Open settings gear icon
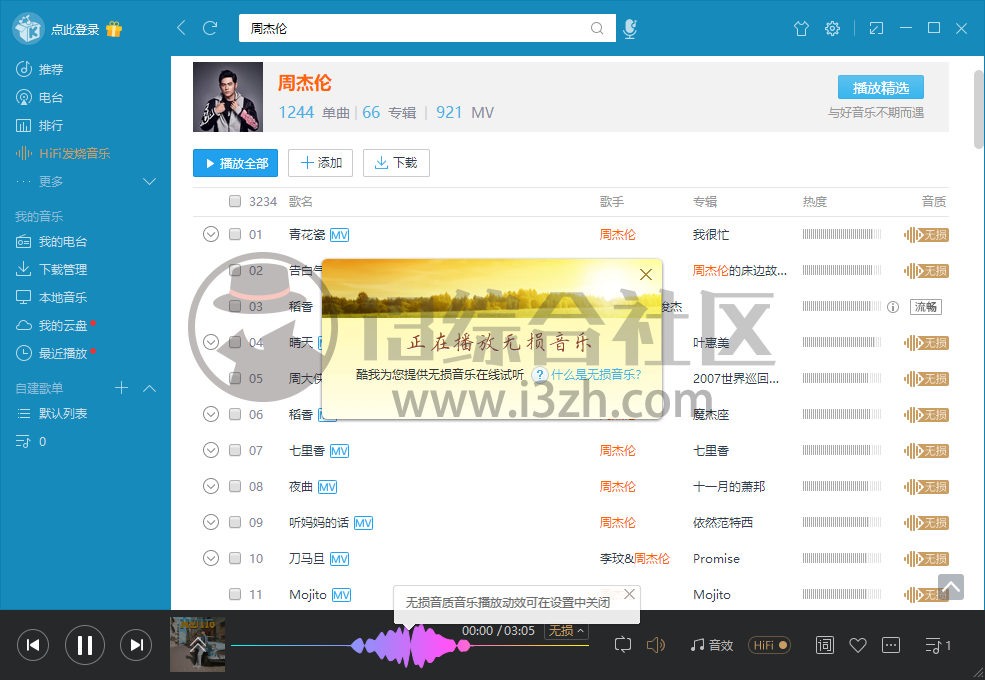985x680 pixels. 832,28
